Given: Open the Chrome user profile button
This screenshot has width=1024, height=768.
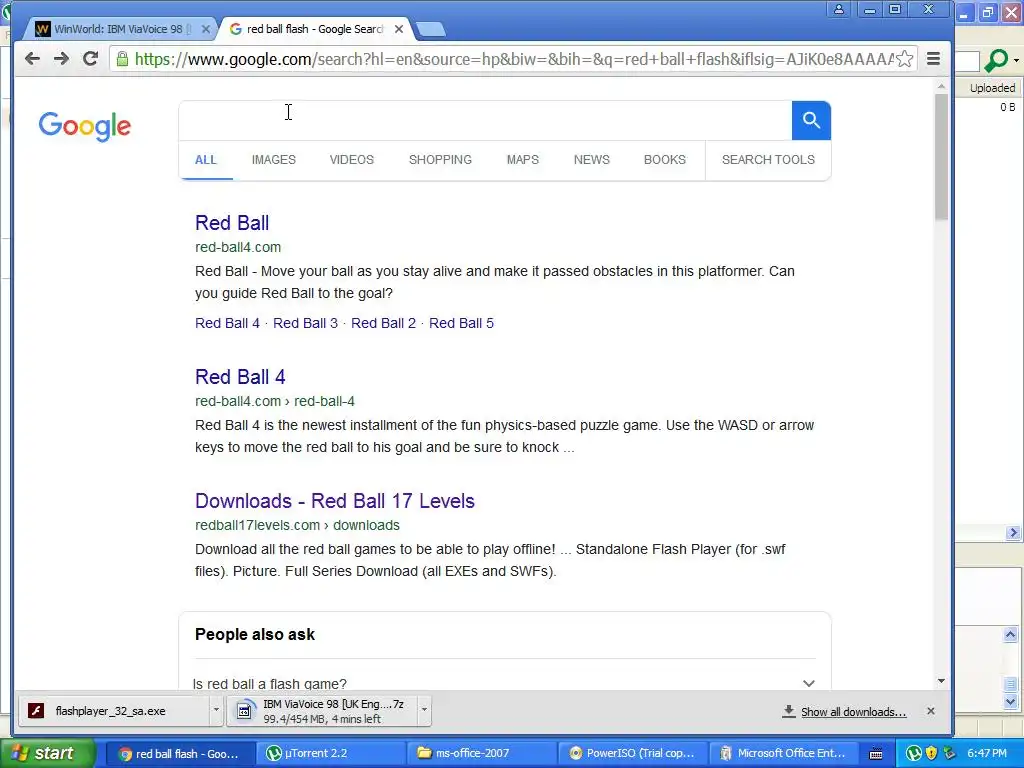Looking at the screenshot, I should point(839,9).
